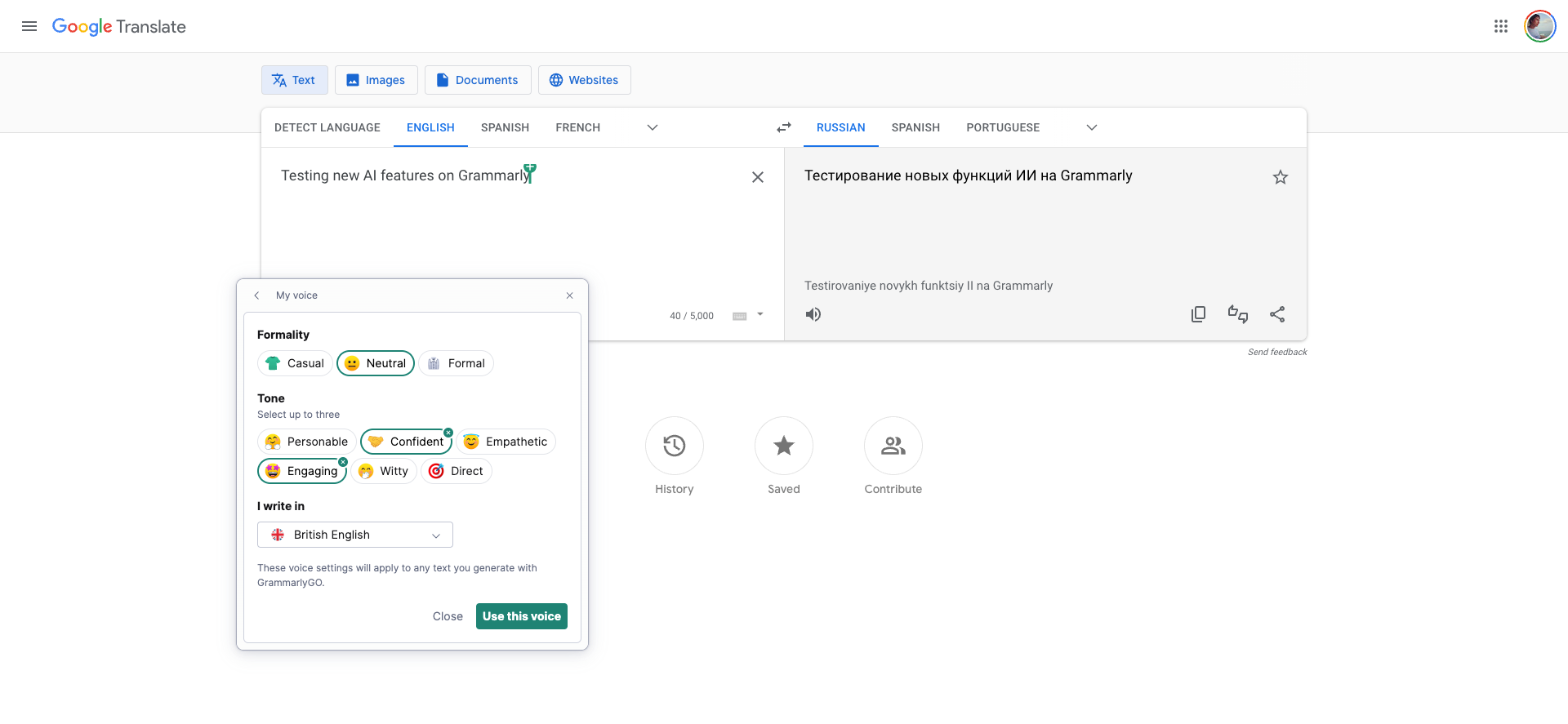Screen dimensions: 1568x724
Task: Select Casual formality
Action: [x=295, y=363]
